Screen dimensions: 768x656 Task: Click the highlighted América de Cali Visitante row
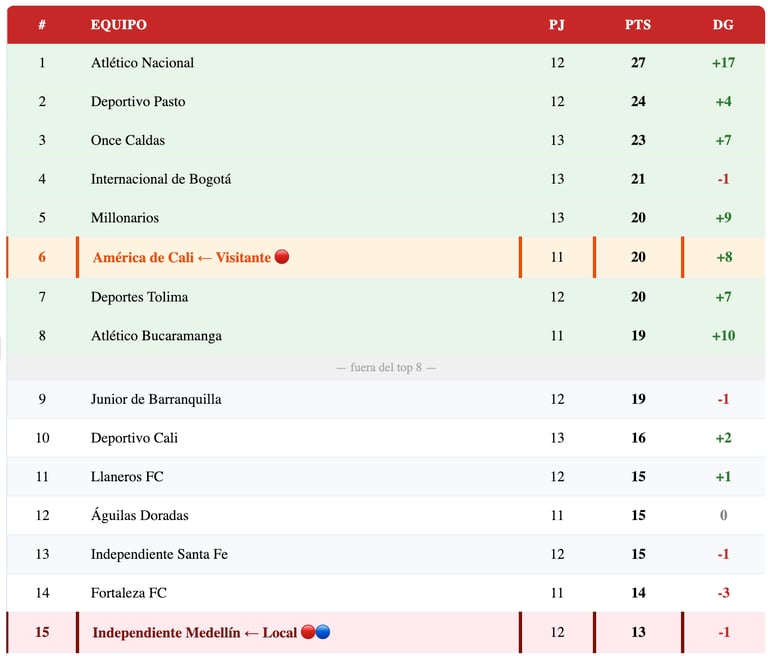click(x=386, y=257)
